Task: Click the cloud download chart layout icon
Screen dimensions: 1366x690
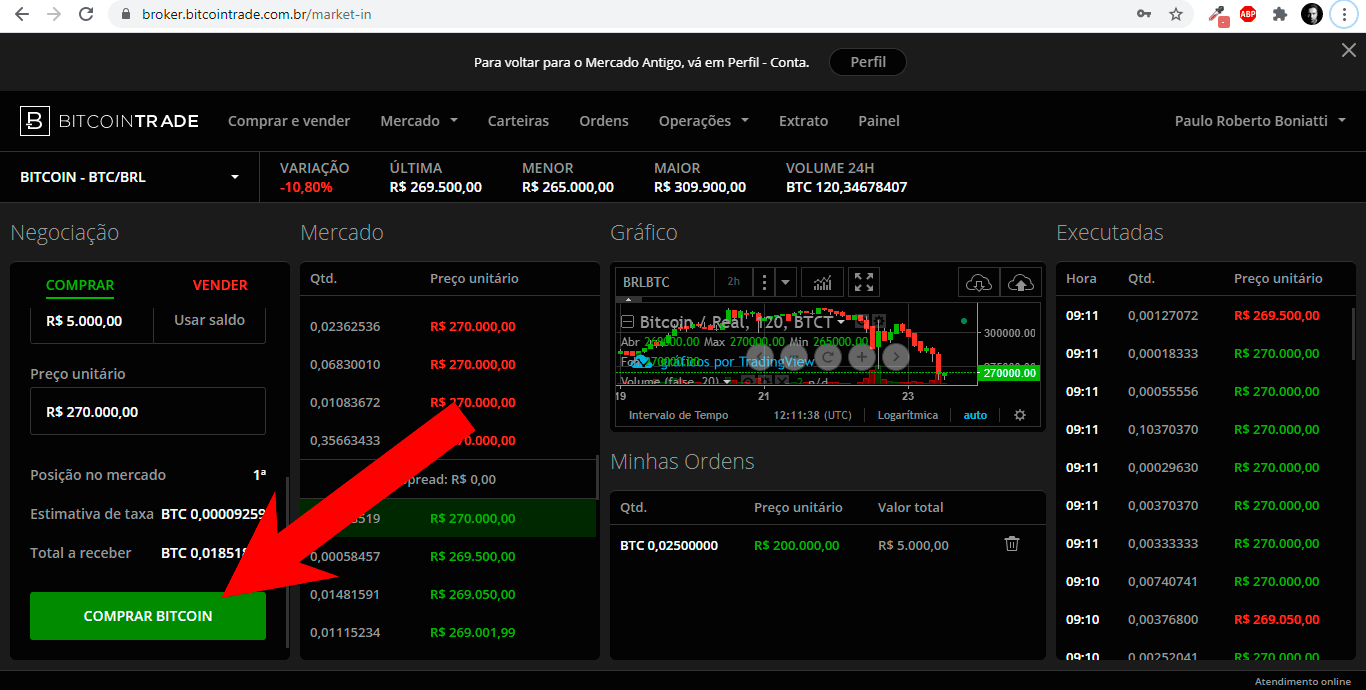Action: coord(979,283)
